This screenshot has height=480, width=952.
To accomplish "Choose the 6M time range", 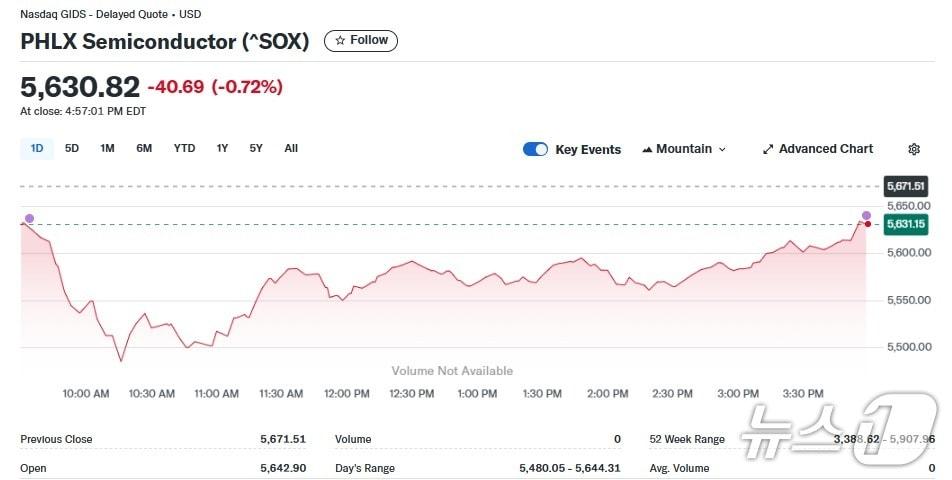I will pos(144,149).
